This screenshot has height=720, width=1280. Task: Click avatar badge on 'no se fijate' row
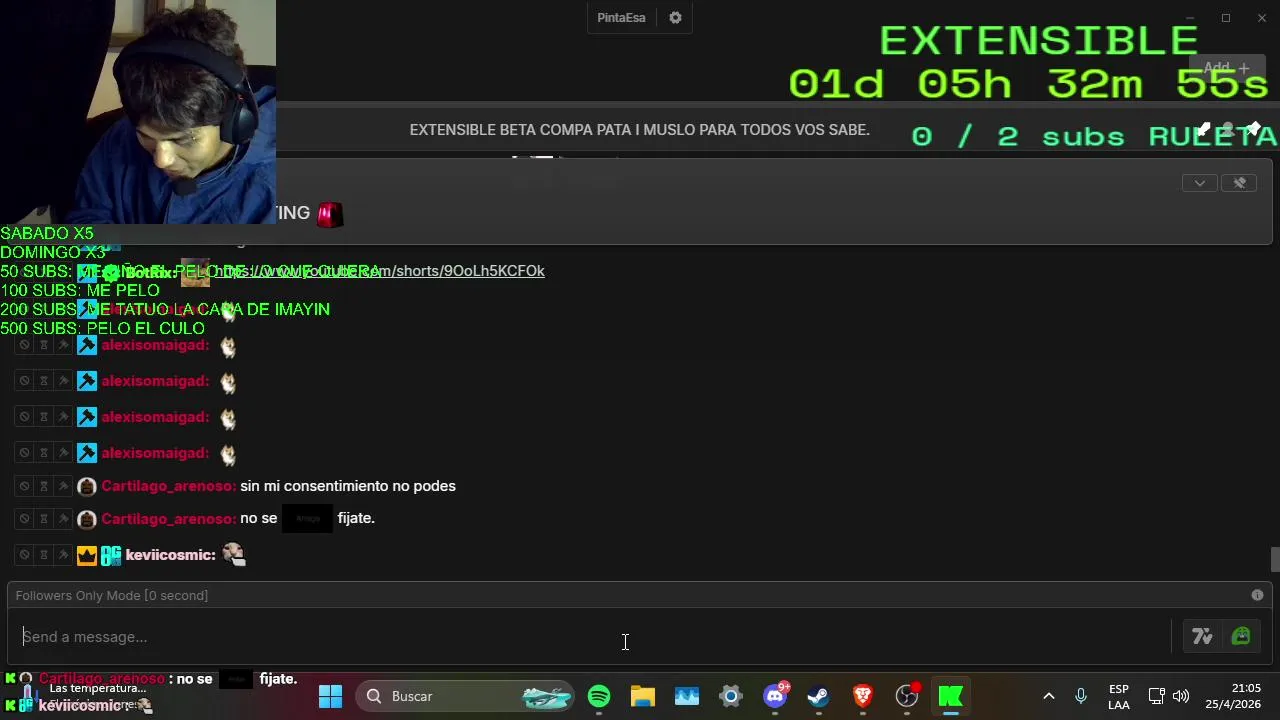(87, 519)
